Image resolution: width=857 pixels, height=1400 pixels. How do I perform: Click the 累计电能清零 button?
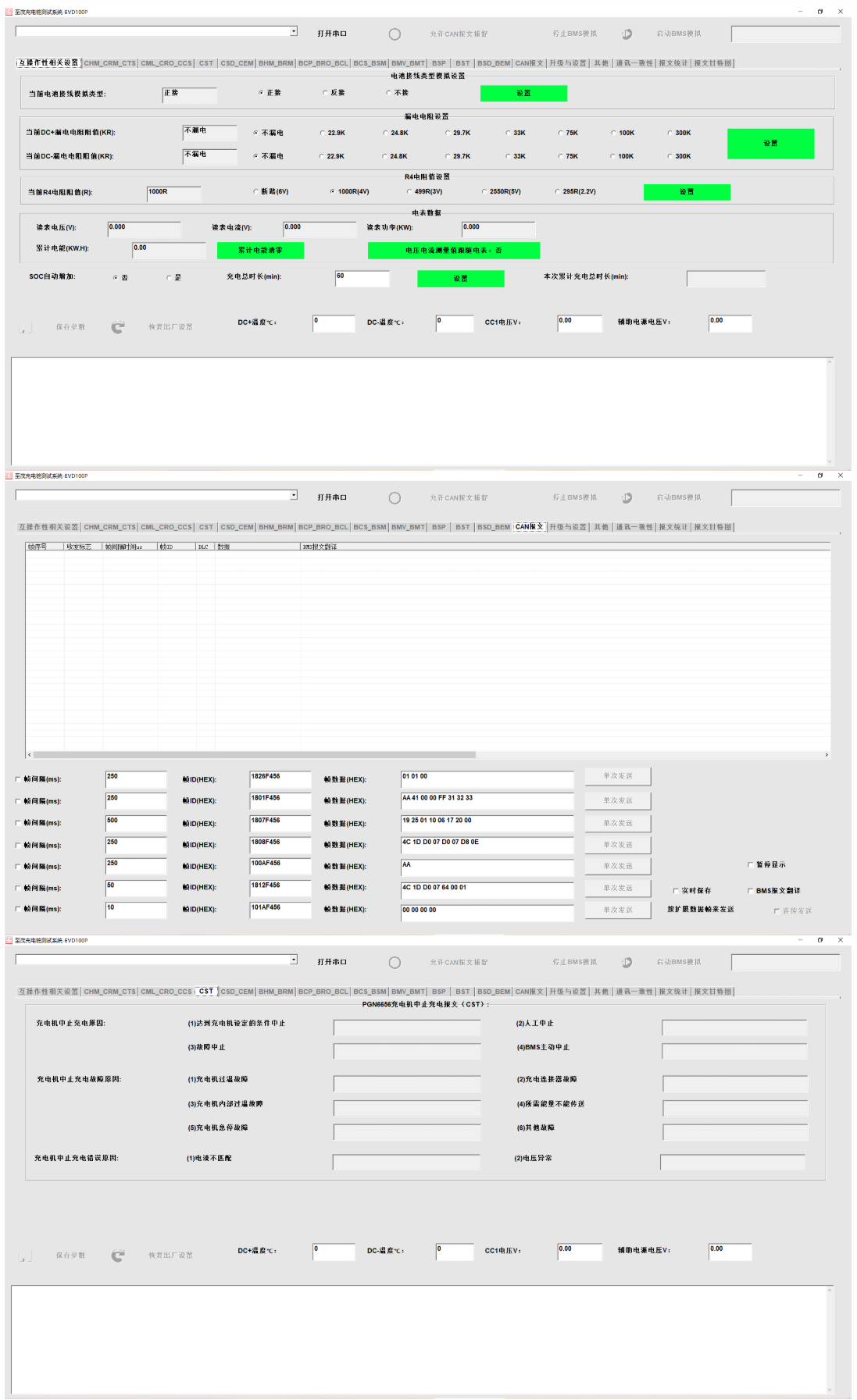pyautogui.click(x=260, y=250)
